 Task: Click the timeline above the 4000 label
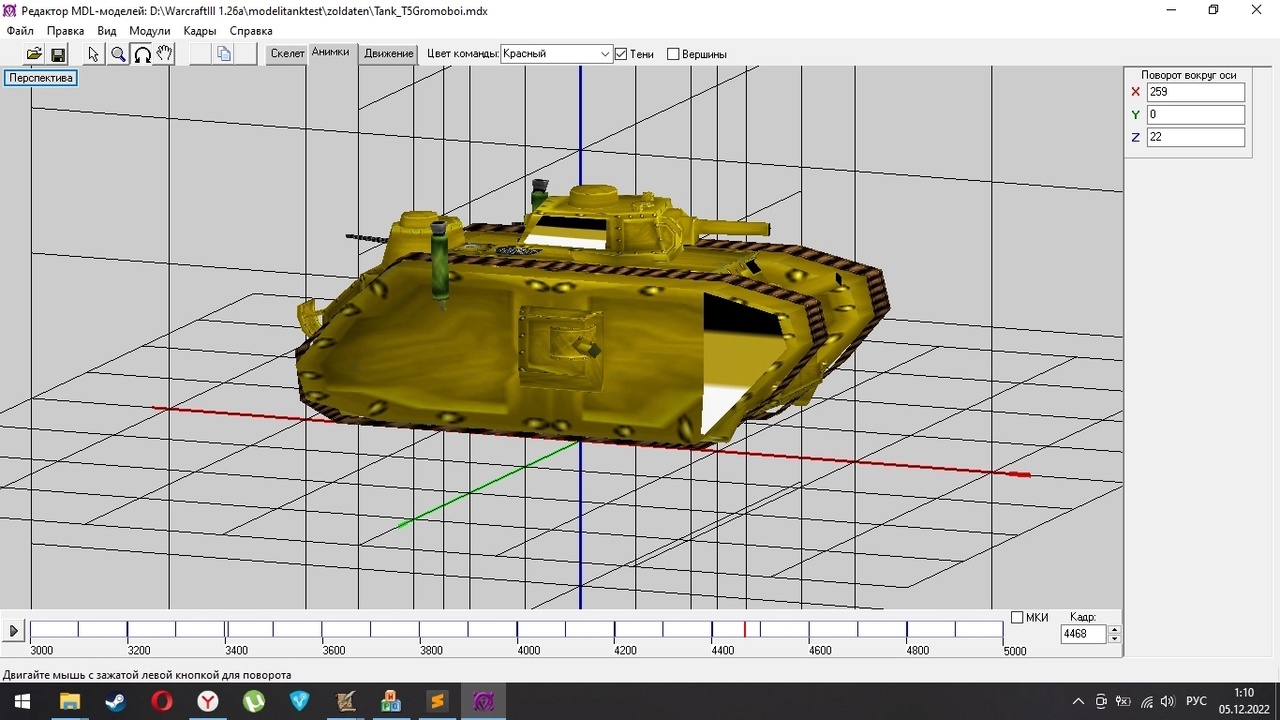(x=517, y=629)
